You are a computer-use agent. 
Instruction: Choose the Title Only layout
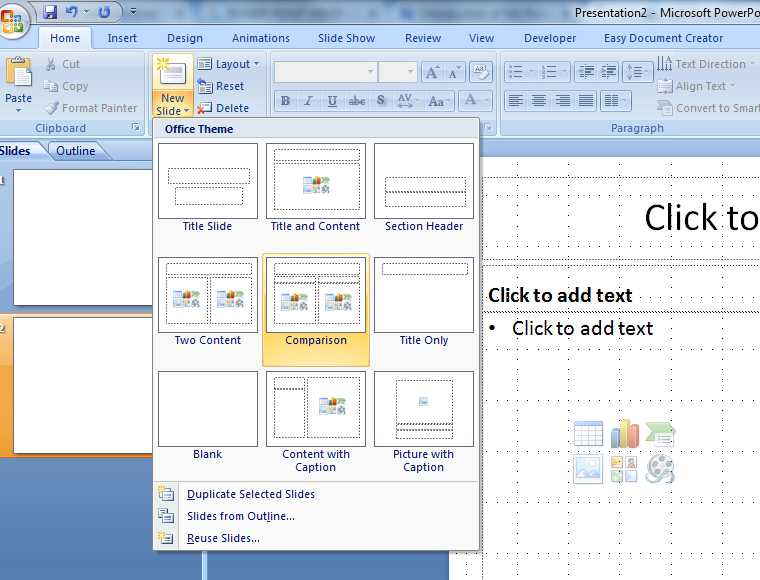424,302
